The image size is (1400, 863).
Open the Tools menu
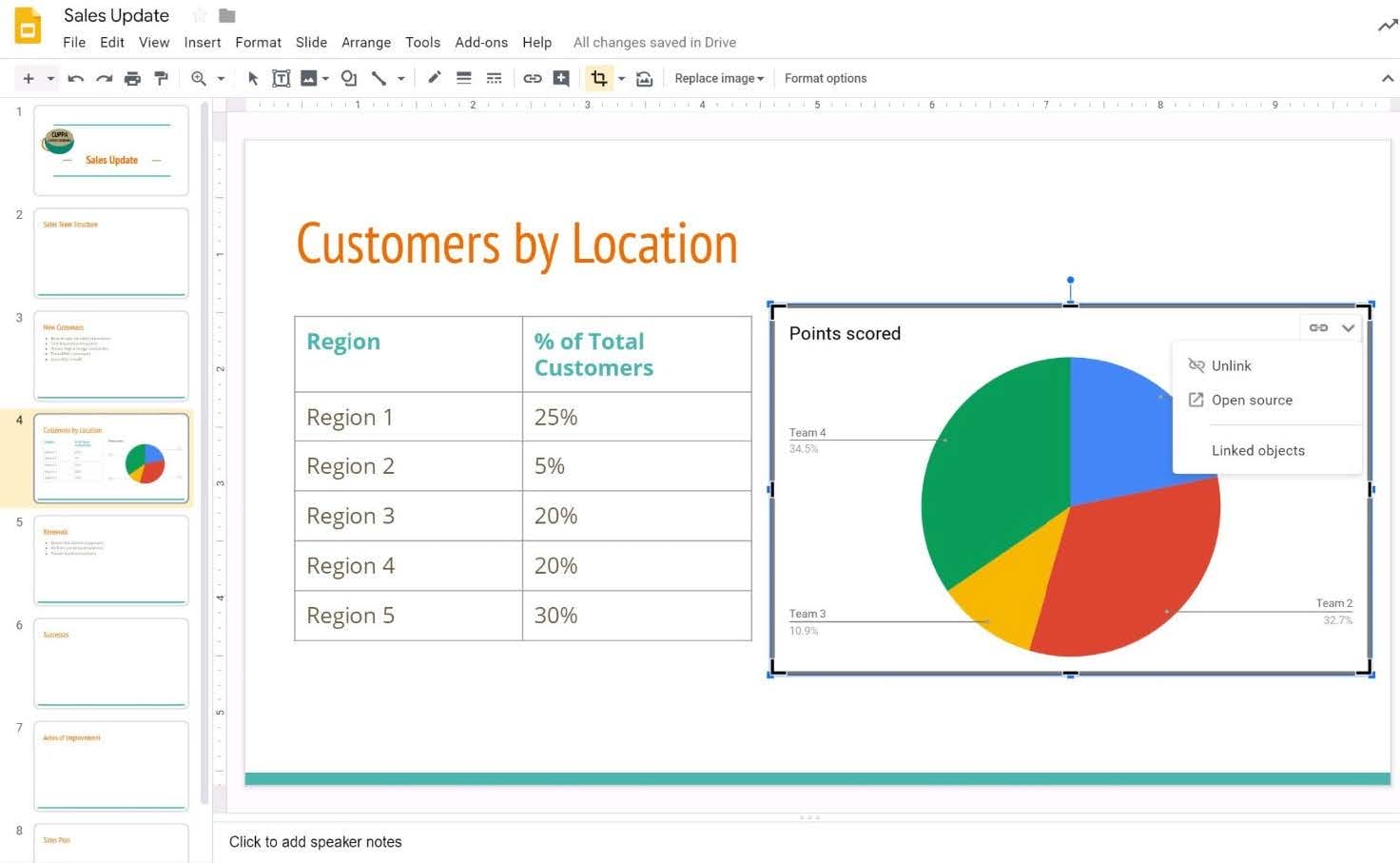pyautogui.click(x=423, y=42)
